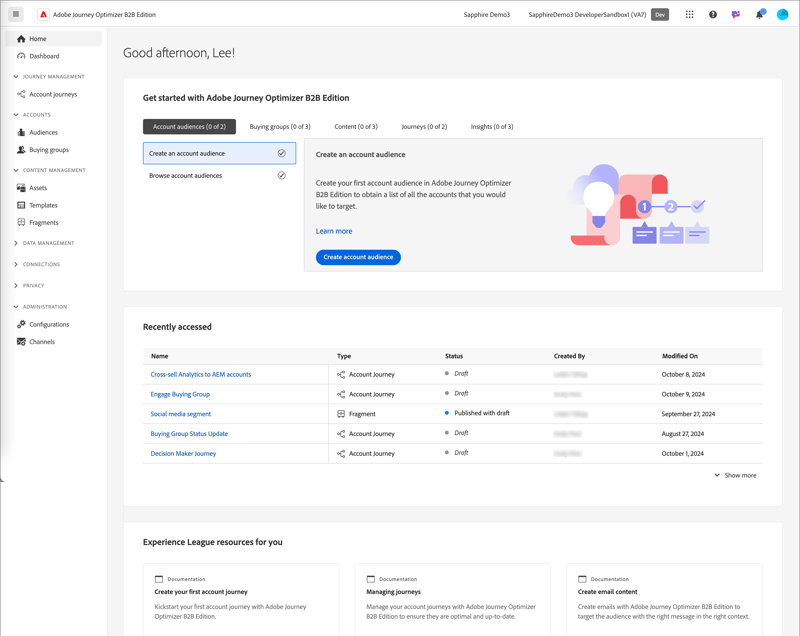The height and width of the screenshot is (636, 800).
Task: Open Configurations under Administration
Action: click(49, 324)
